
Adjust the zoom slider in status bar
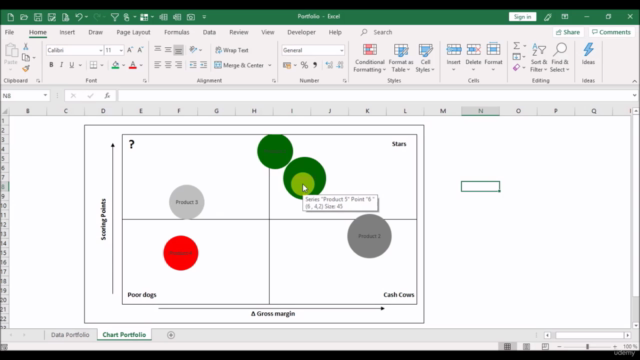587,347
